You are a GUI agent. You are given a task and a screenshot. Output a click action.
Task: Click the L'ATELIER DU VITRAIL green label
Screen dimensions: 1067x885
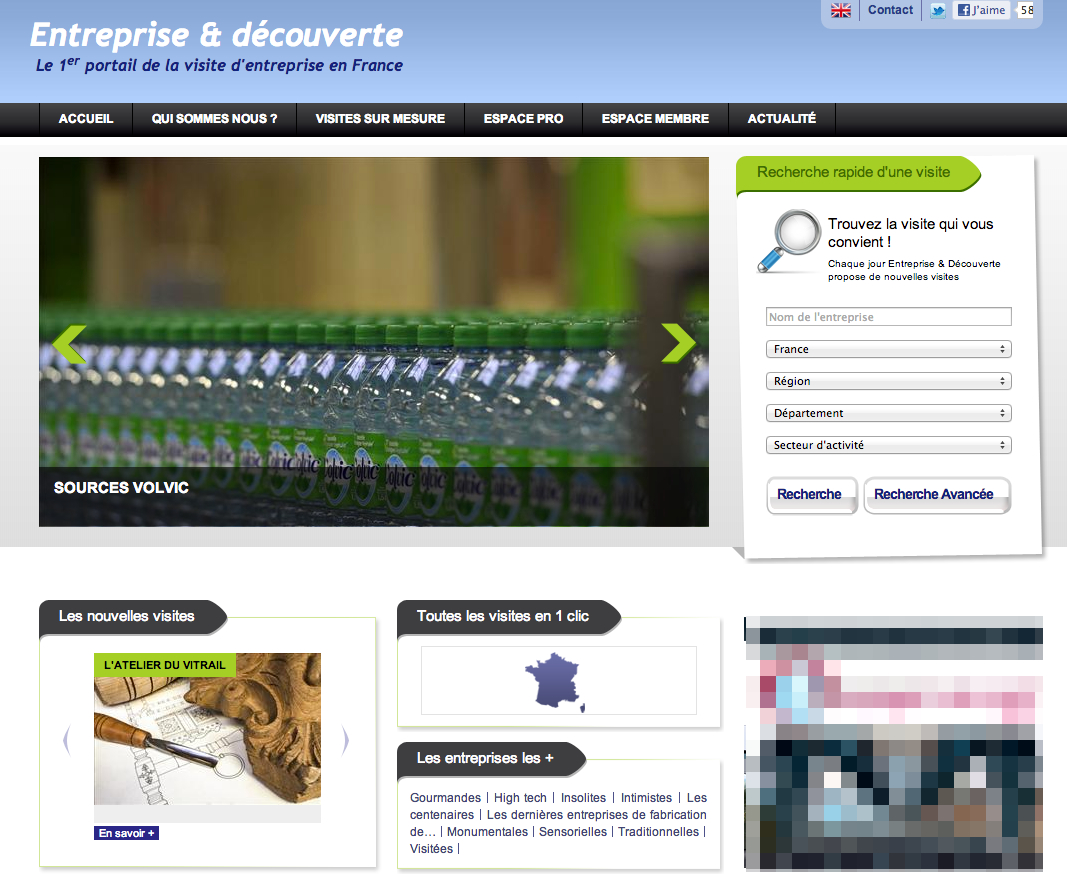point(165,665)
